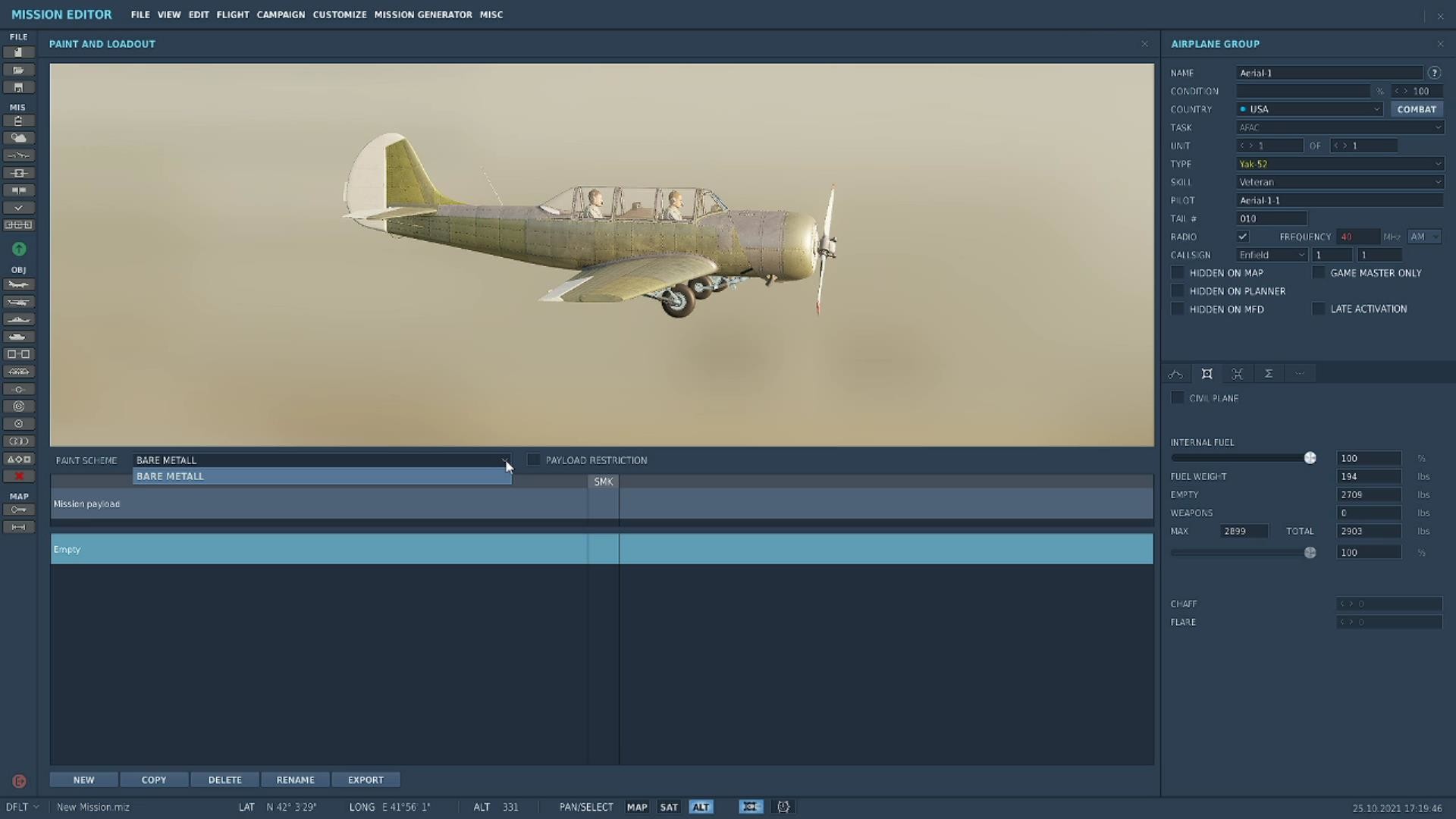Open the briefing icon under MIS
1456x819 pixels.
[x=19, y=121]
